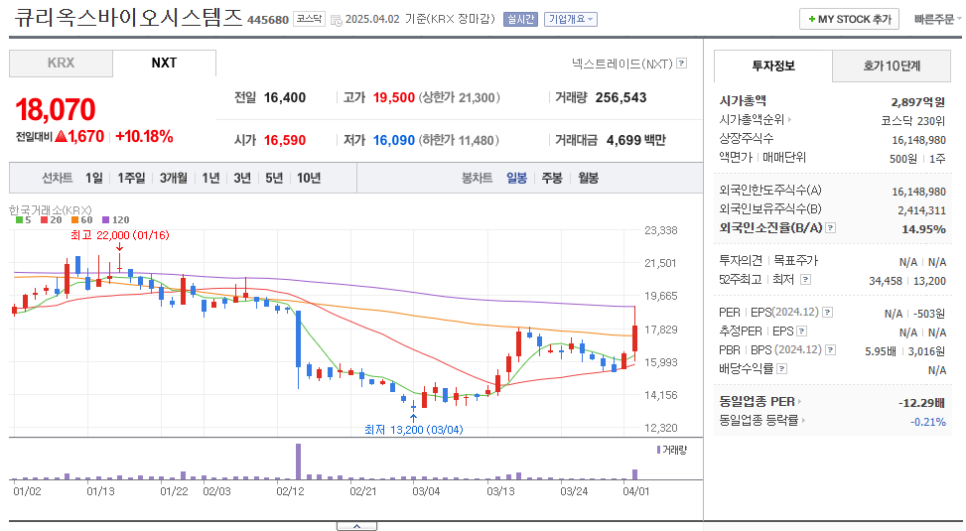Show the 3년 line chart
Viewport: 966px width, 531px height.
tap(242, 178)
